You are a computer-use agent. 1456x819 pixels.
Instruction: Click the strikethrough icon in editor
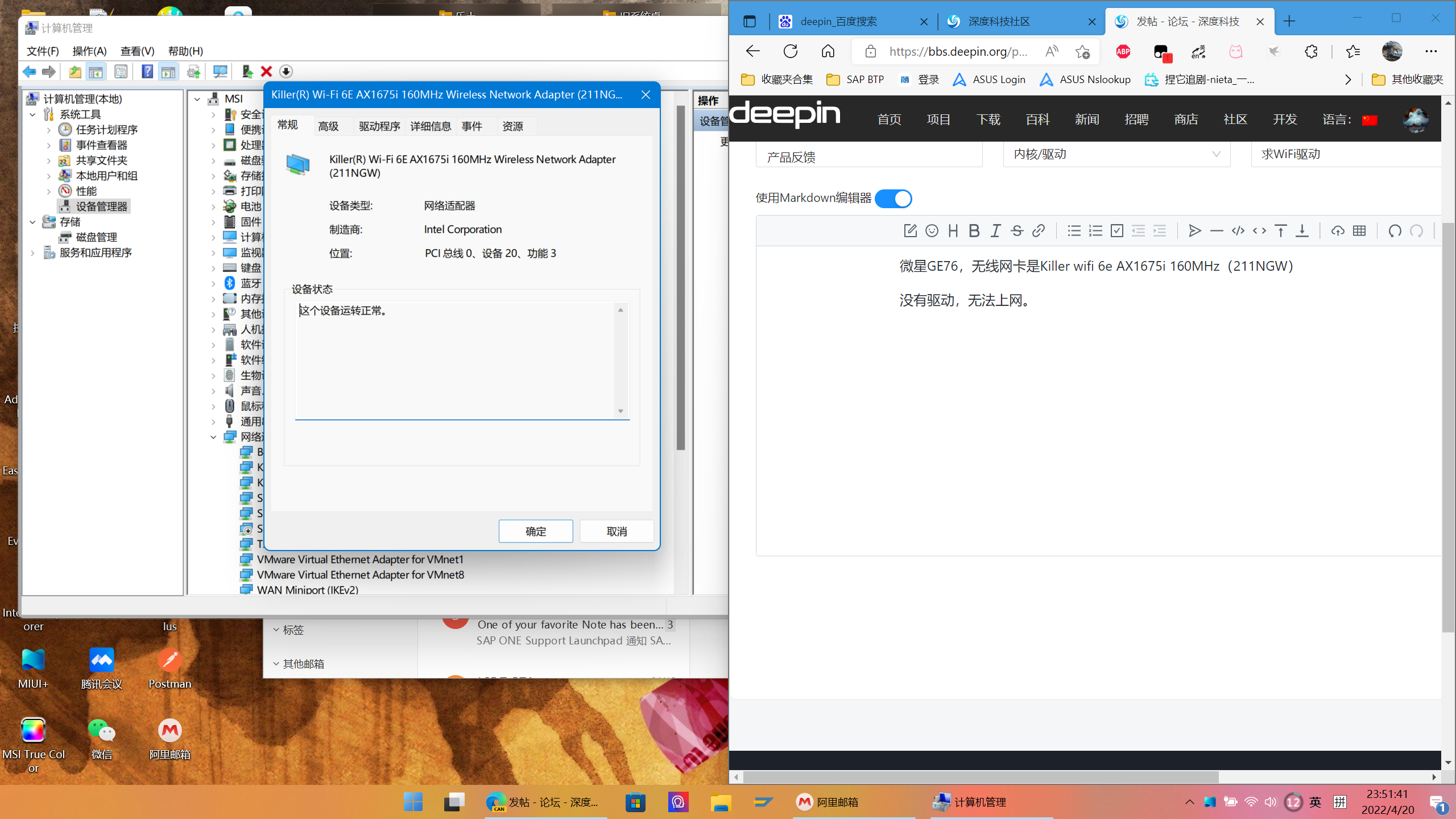[x=1017, y=231]
